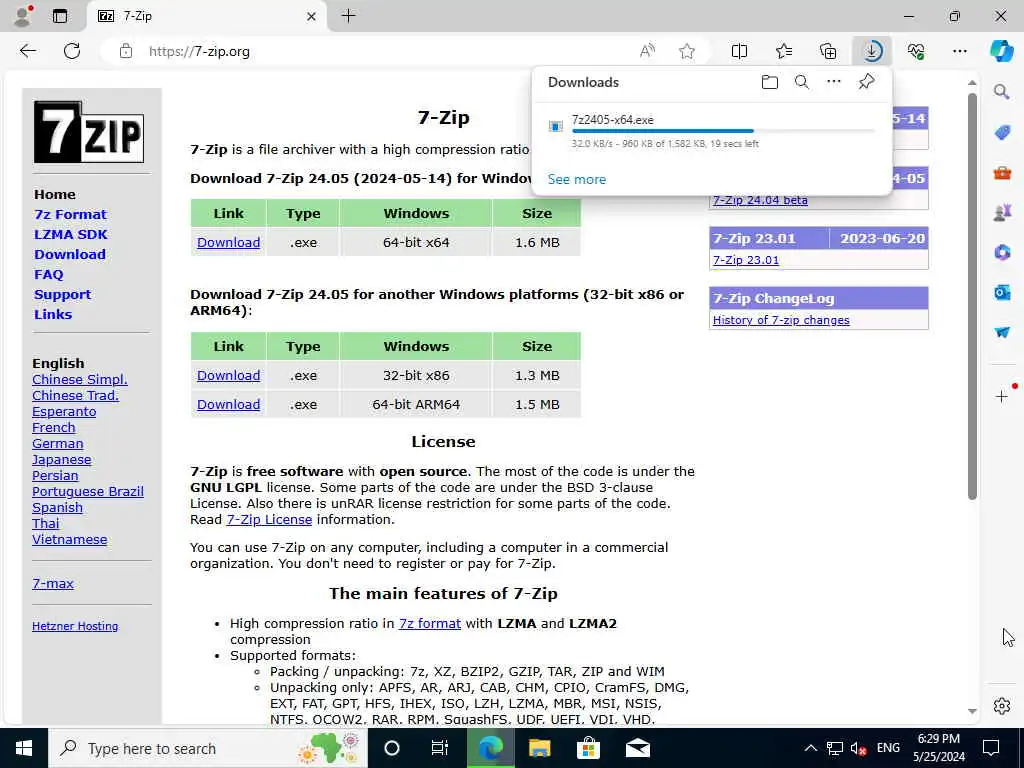Open Windows Start menu
Image resolution: width=1024 pixels, height=768 pixels.
(x=24, y=748)
